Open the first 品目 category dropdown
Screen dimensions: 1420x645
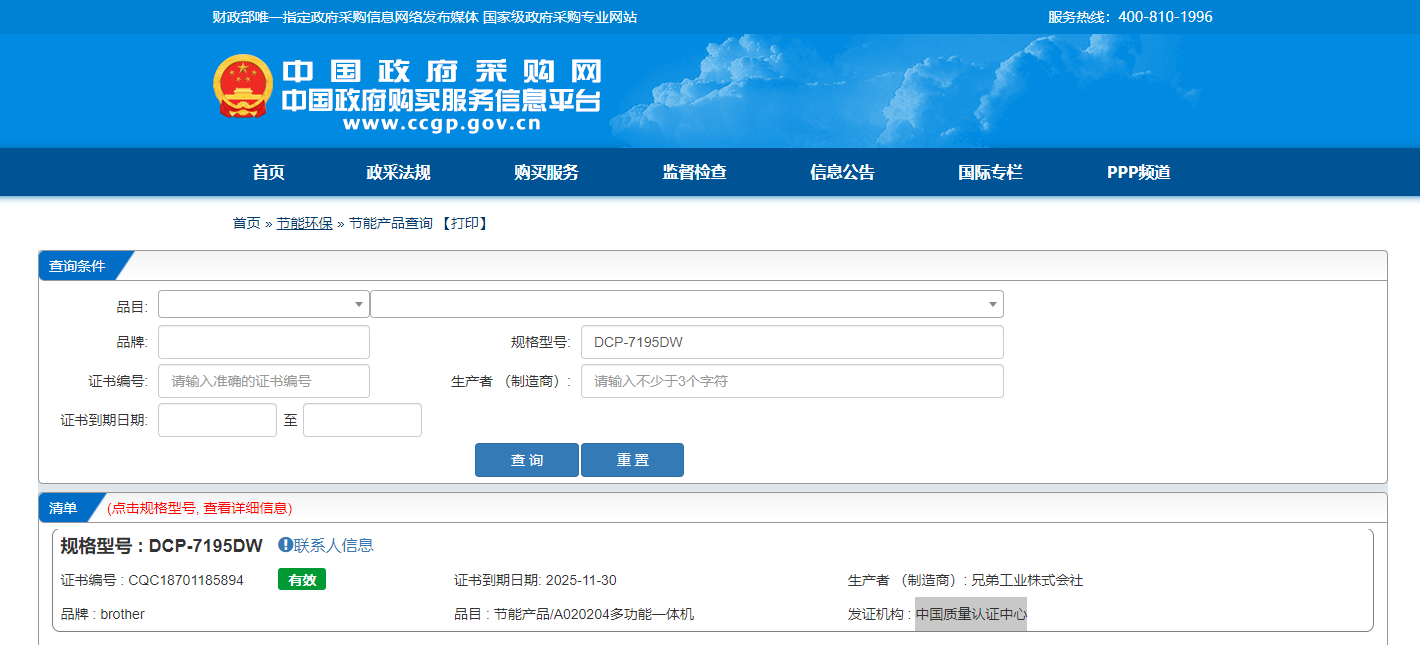click(x=264, y=304)
